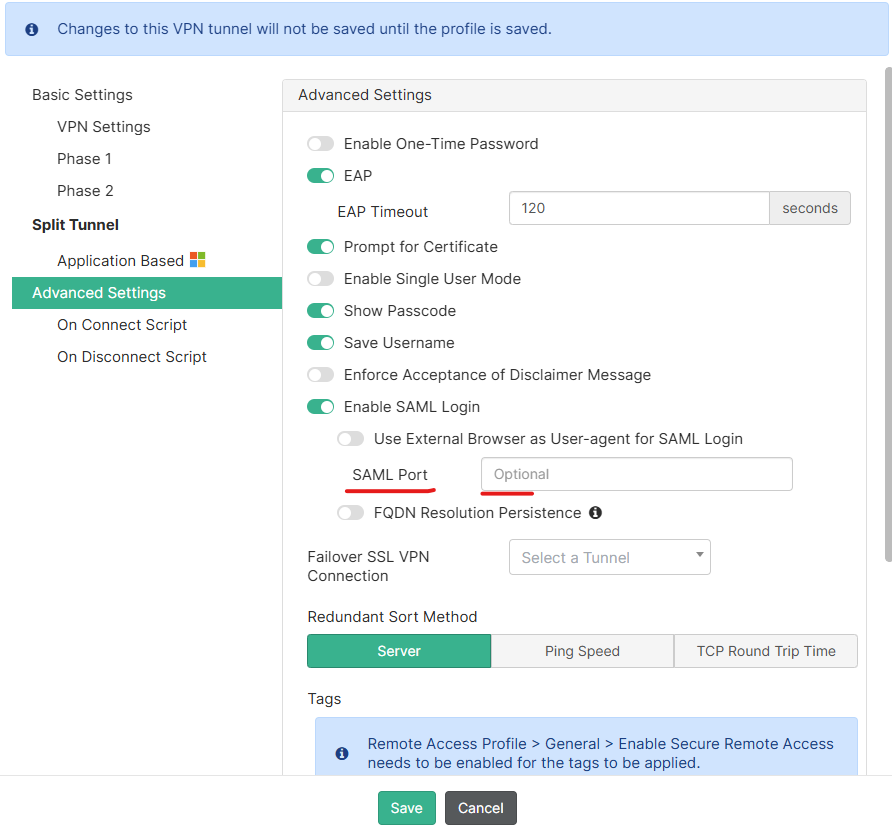Click the info icon in the Tags notice
The height and width of the screenshot is (826, 892).
pyautogui.click(x=342, y=753)
